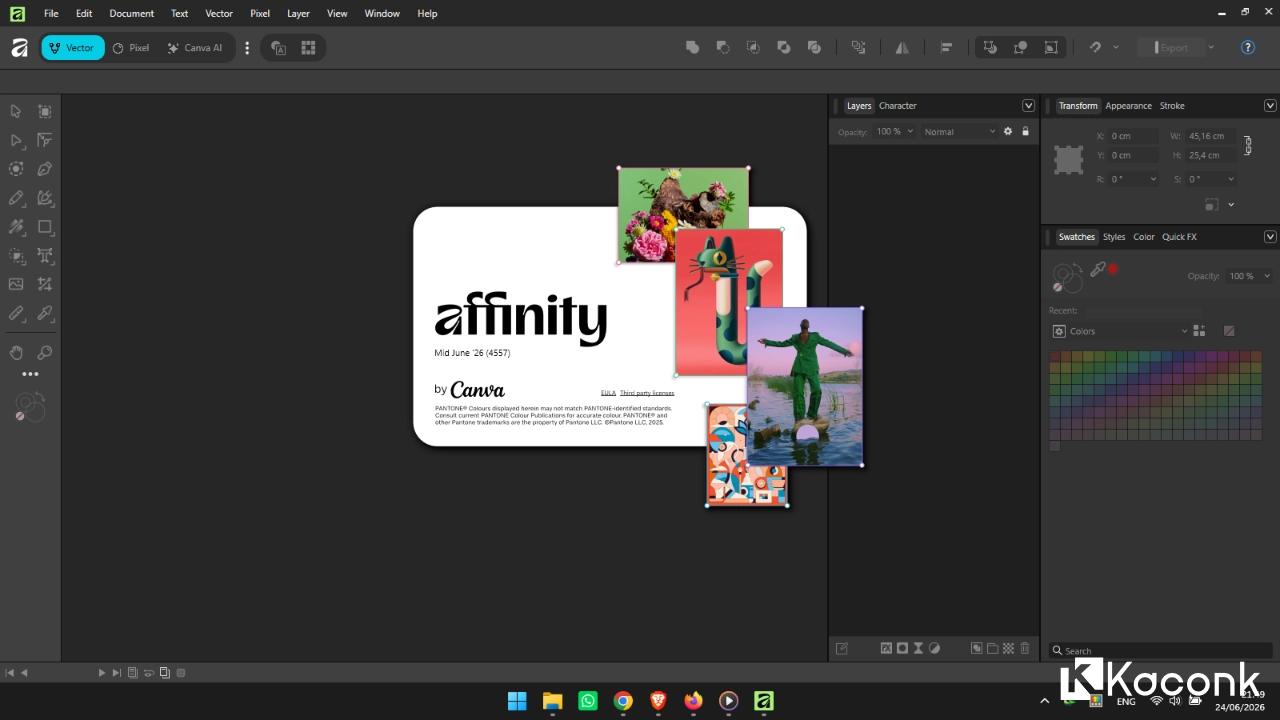Screen dimensions: 1280x720
Task: Switch to the Character tab
Action: (897, 105)
